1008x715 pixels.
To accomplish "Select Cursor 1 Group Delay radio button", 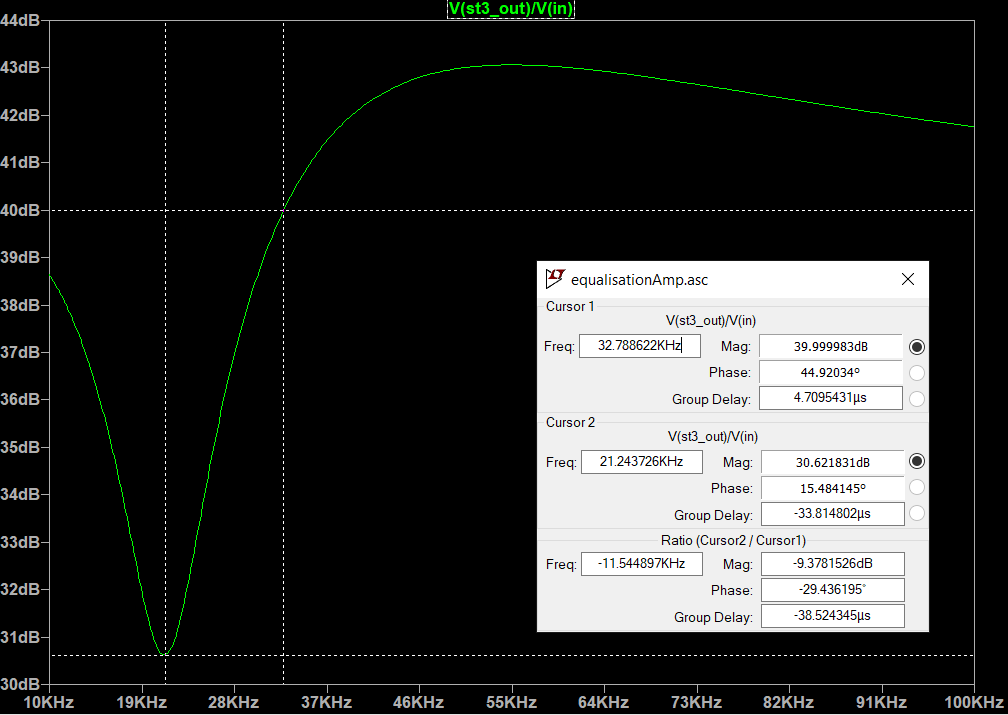I will [917, 399].
